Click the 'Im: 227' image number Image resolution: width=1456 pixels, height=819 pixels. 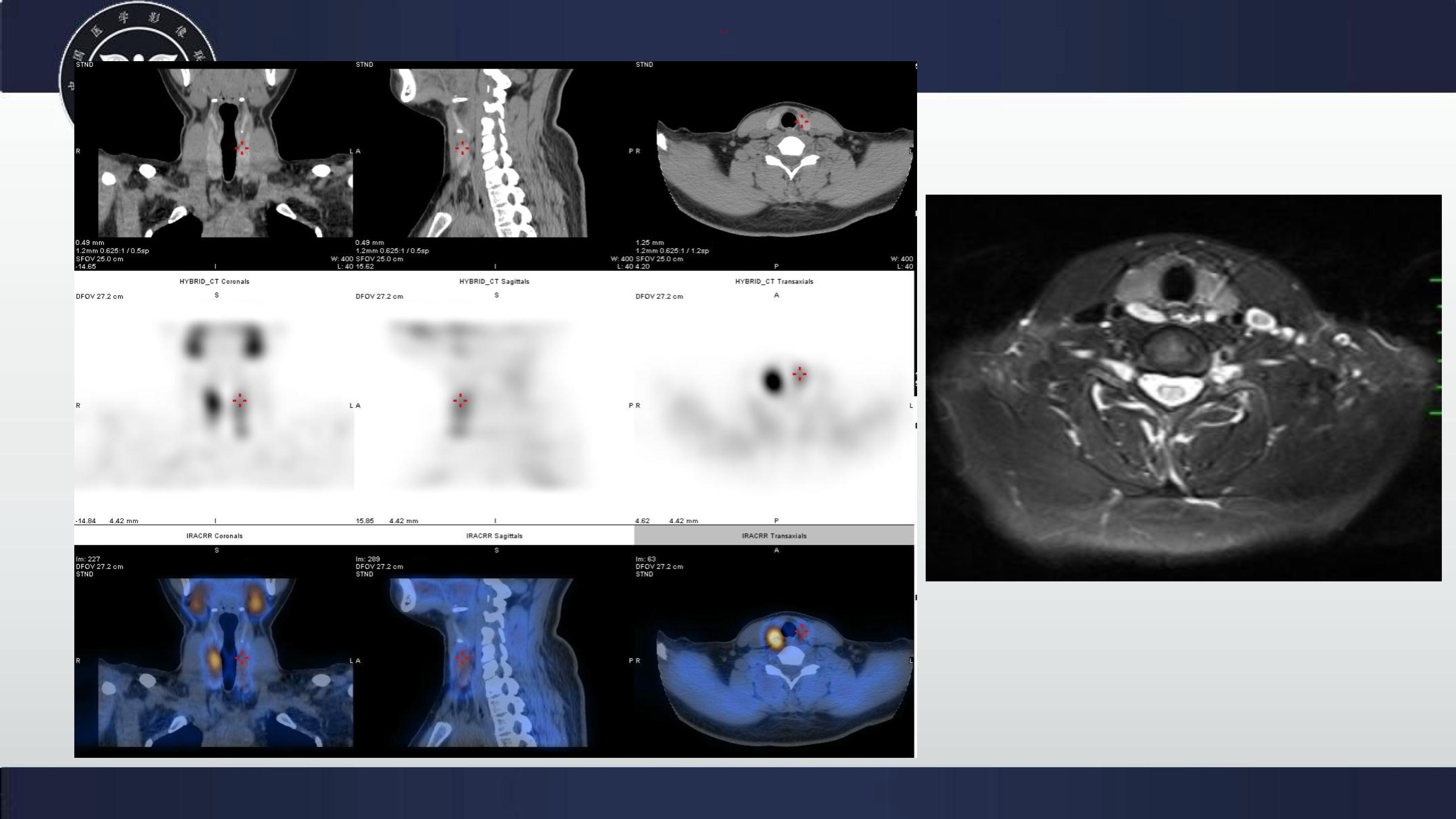pos(87,559)
